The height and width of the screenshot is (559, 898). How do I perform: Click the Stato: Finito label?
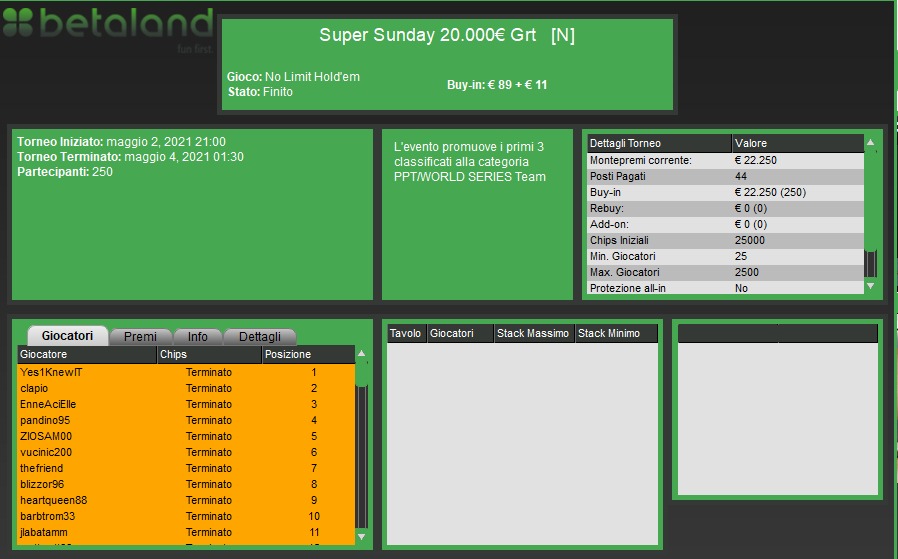260,92
